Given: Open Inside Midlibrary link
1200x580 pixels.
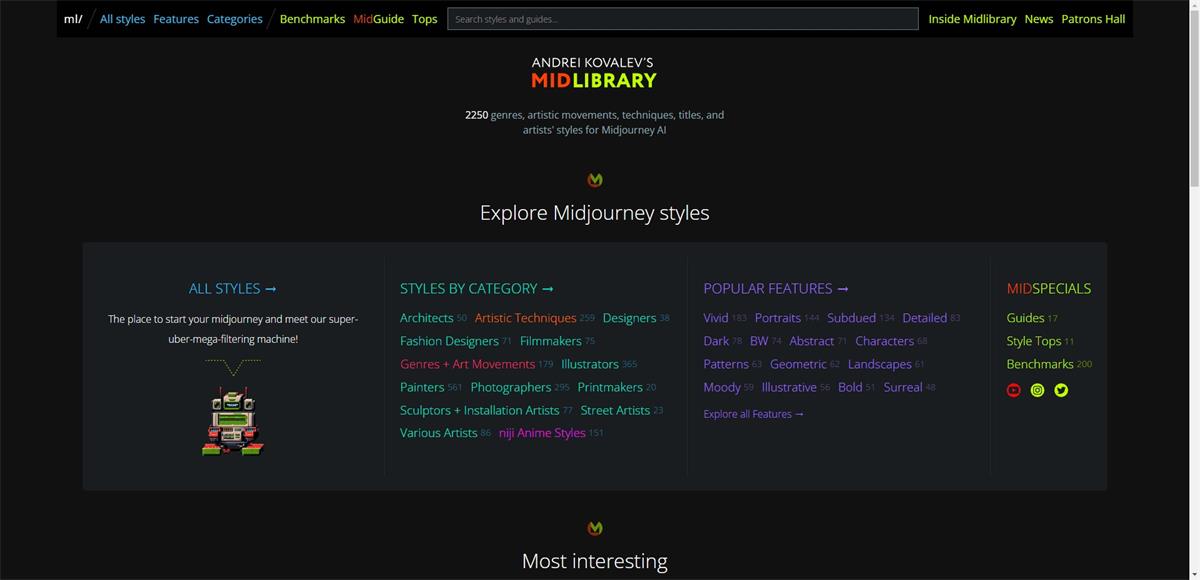Looking at the screenshot, I should click(972, 19).
